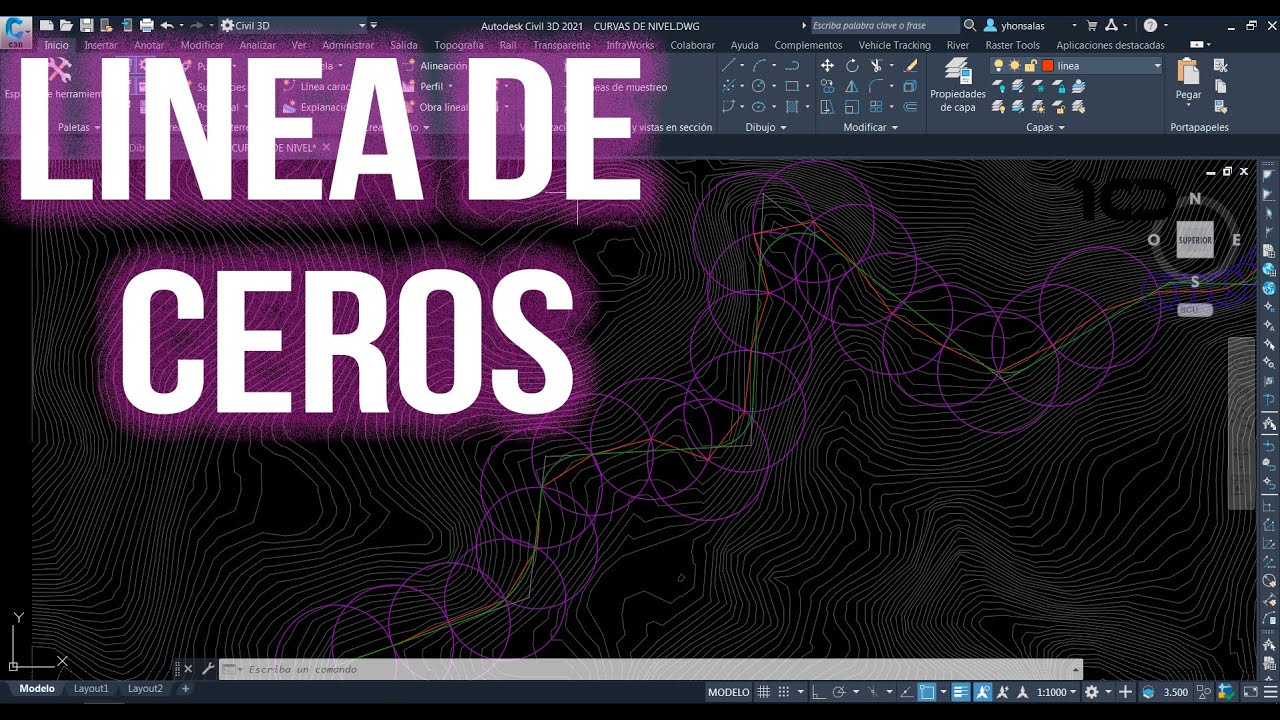Toggle object snap in status bar
The height and width of the screenshot is (720, 1280).
[927, 692]
